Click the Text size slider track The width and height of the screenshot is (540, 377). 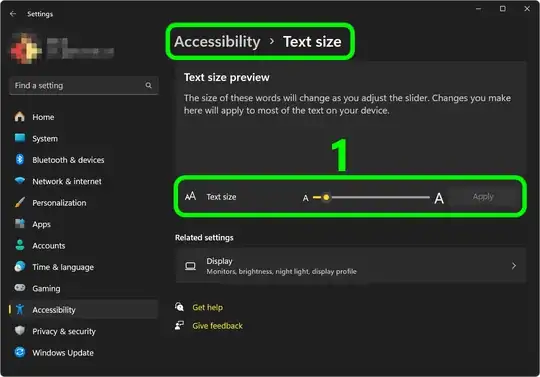click(x=371, y=197)
